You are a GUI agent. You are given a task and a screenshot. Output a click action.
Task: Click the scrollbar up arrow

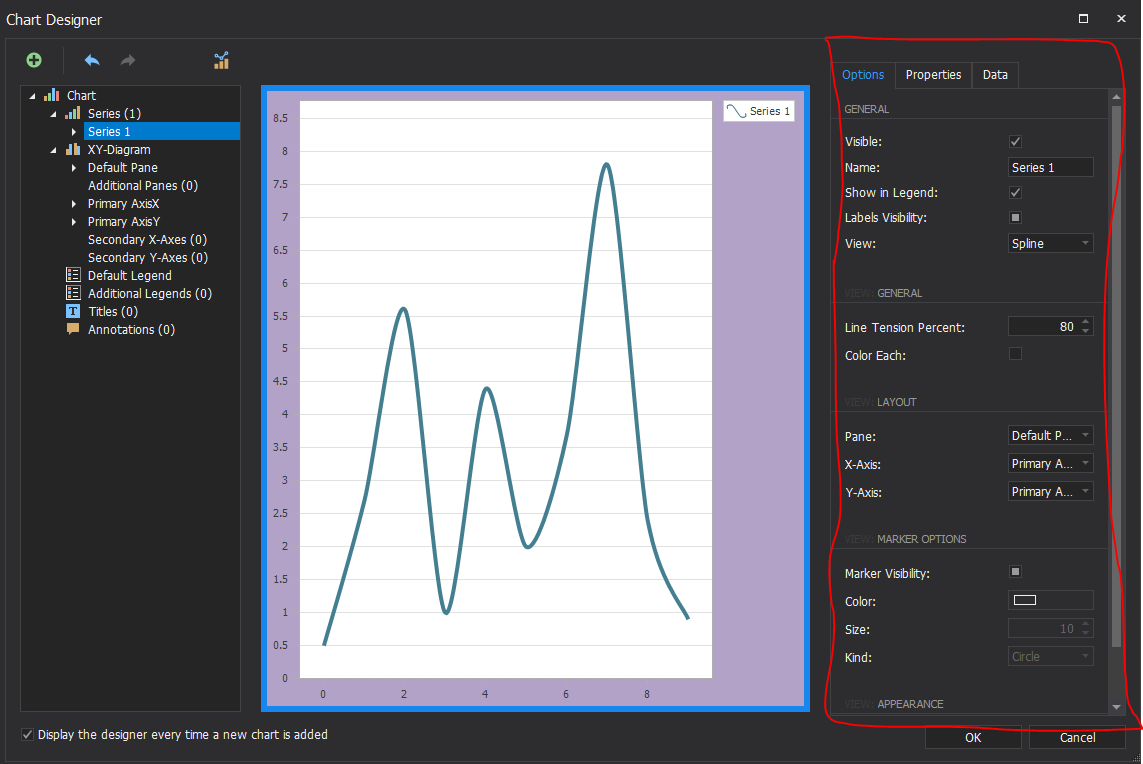click(x=1116, y=96)
